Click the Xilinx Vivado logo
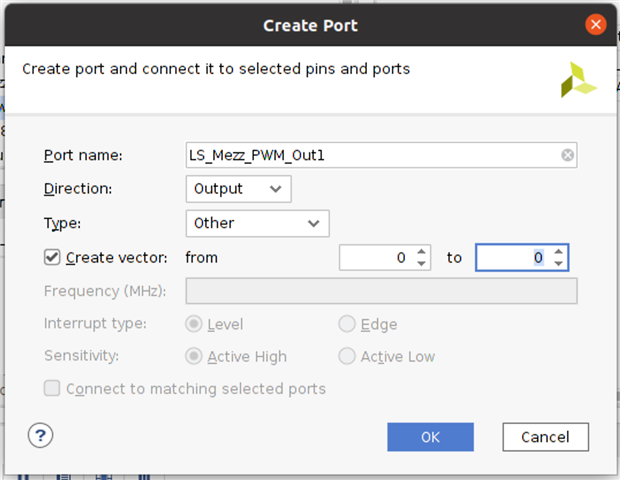The width and height of the screenshot is (620, 480). click(578, 80)
